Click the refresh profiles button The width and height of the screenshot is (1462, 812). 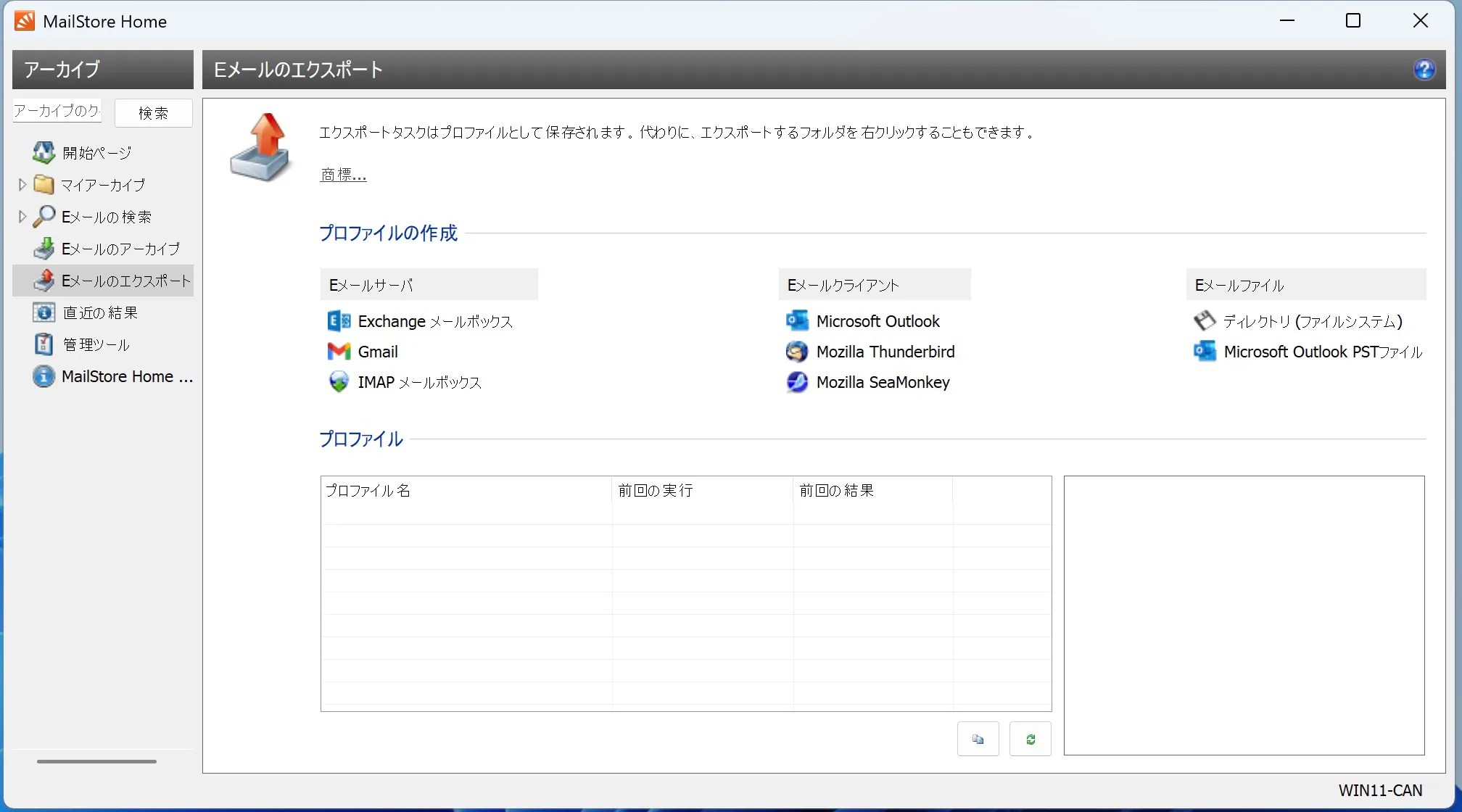tap(1030, 739)
